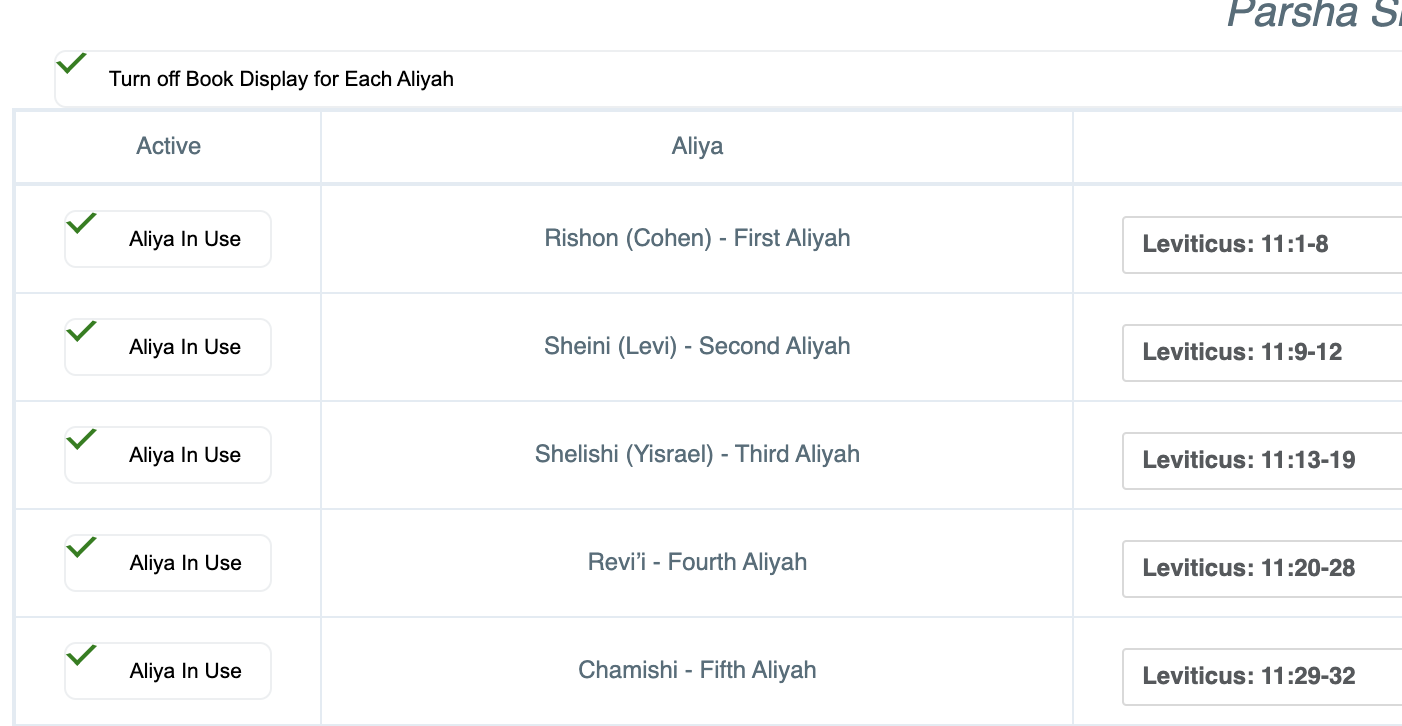The image size is (1402, 726).
Task: Click the Parsha page heading
Action: (1312, 14)
